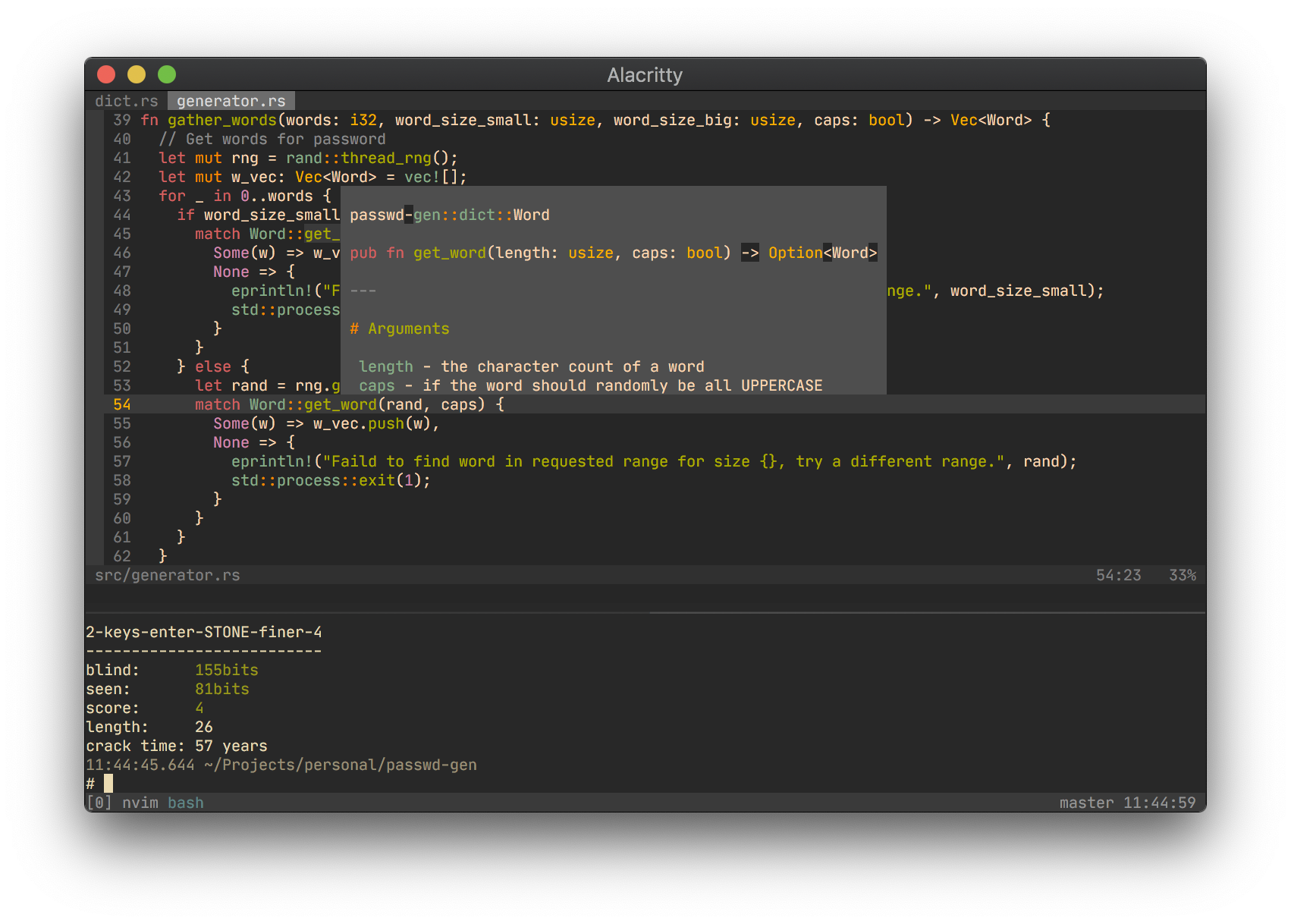
Task: Select the generator.rs buffer tab
Action: click(231, 101)
